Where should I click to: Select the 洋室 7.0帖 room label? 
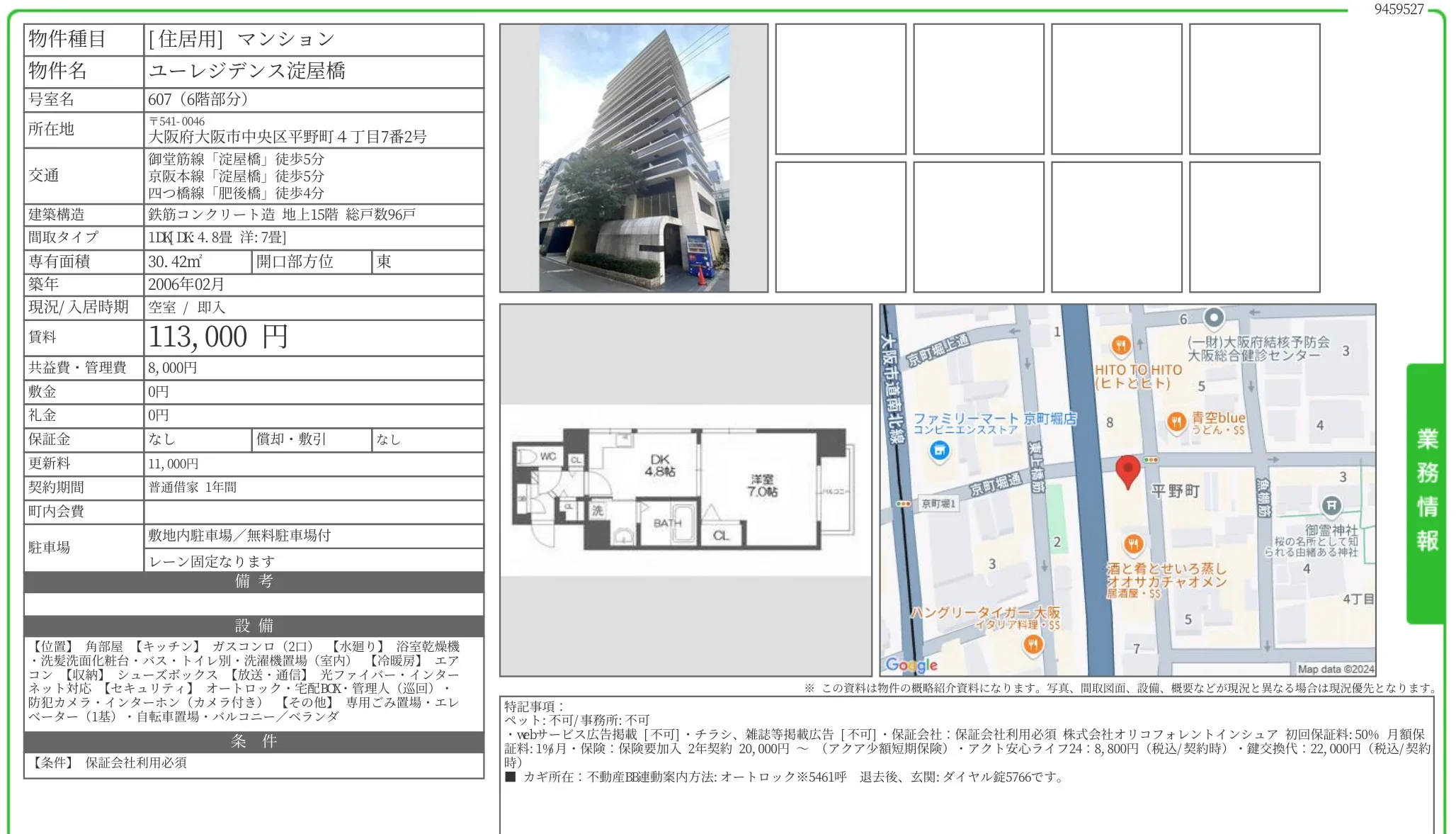tap(762, 485)
